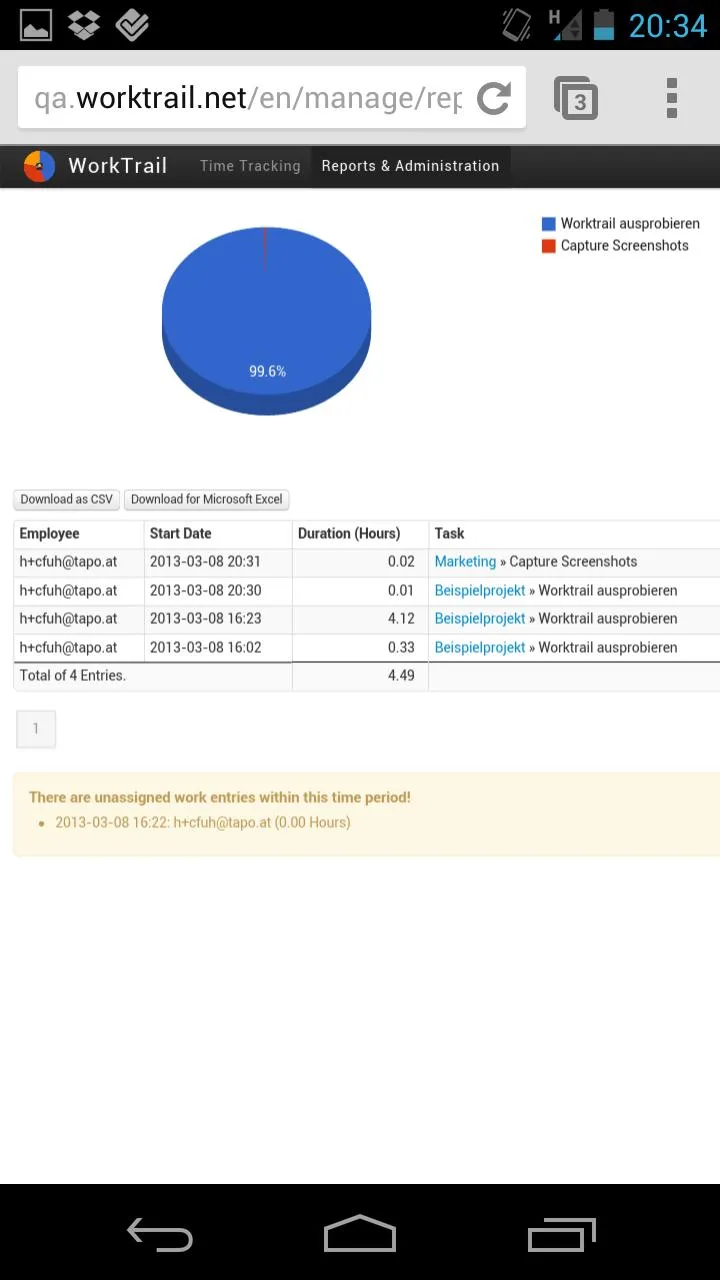Tap the 20:34 clock in the status bar
This screenshot has width=720, height=1280.
pyautogui.click(x=667, y=25)
